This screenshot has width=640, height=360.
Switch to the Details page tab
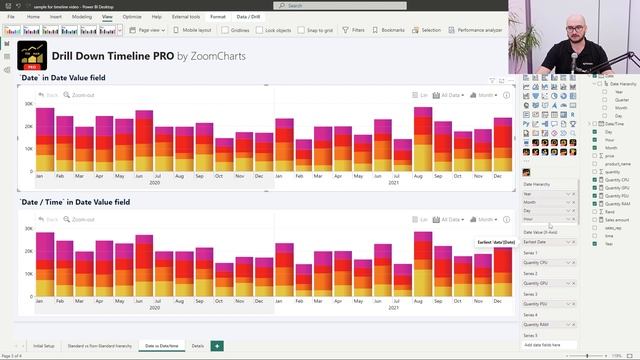198,346
